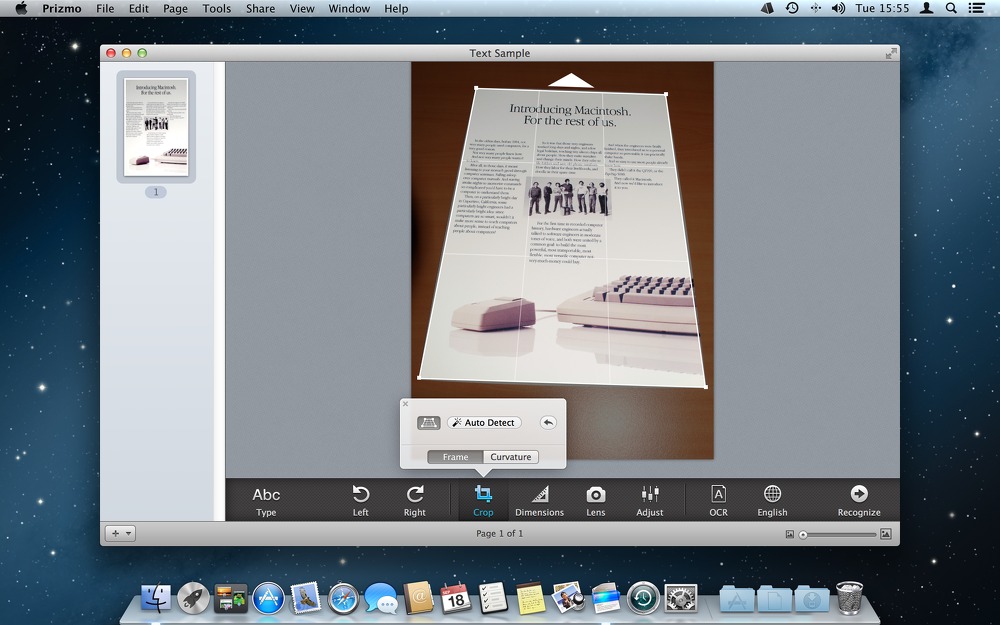1000x625 pixels.
Task: Click the white triangle above the crop frame
Action: 571,80
